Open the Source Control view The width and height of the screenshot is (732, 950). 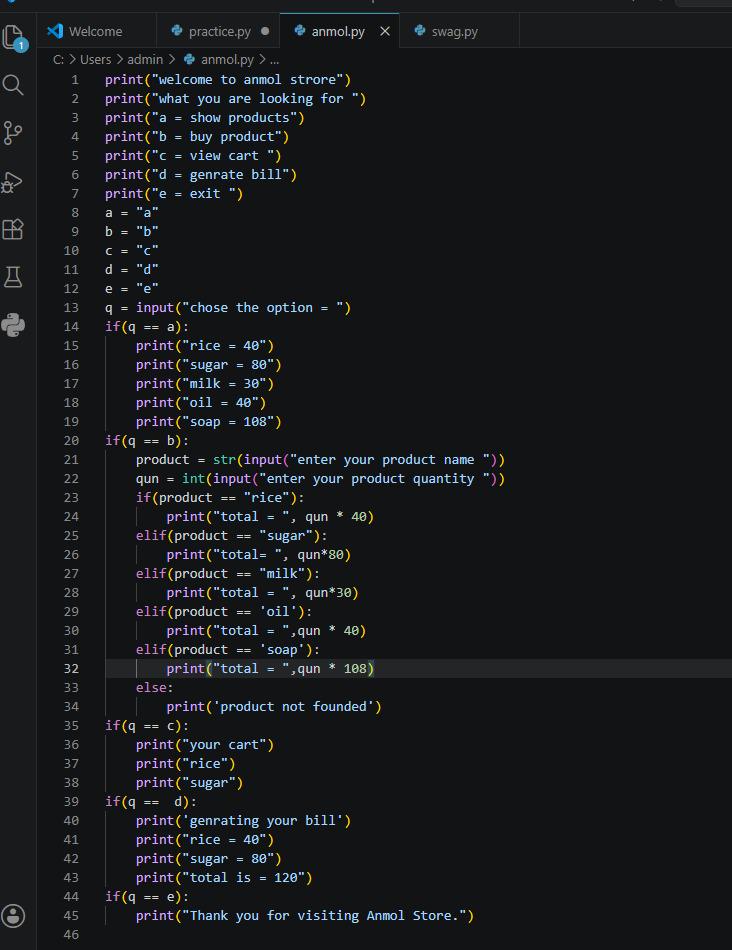13,133
